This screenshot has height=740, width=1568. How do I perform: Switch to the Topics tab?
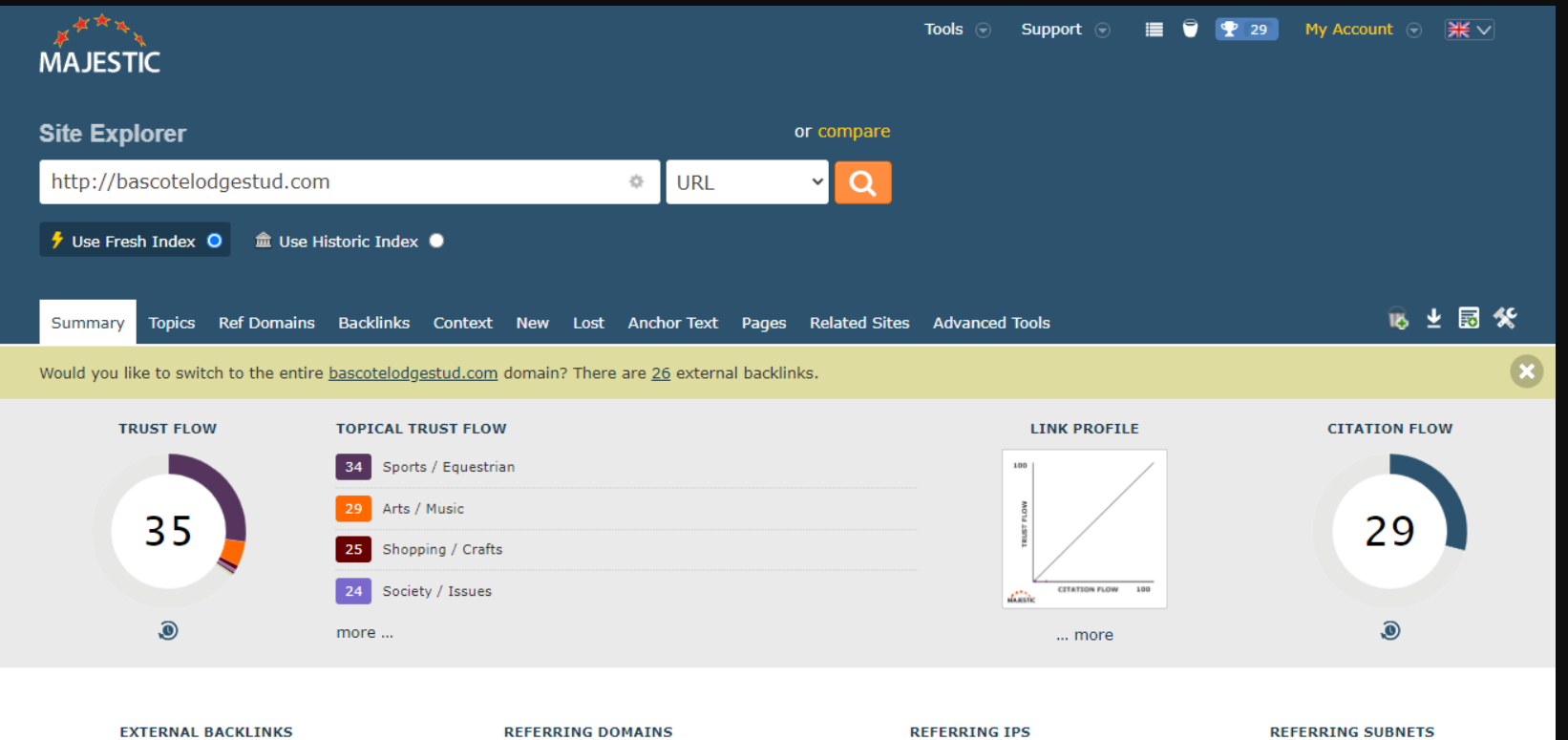click(x=172, y=323)
